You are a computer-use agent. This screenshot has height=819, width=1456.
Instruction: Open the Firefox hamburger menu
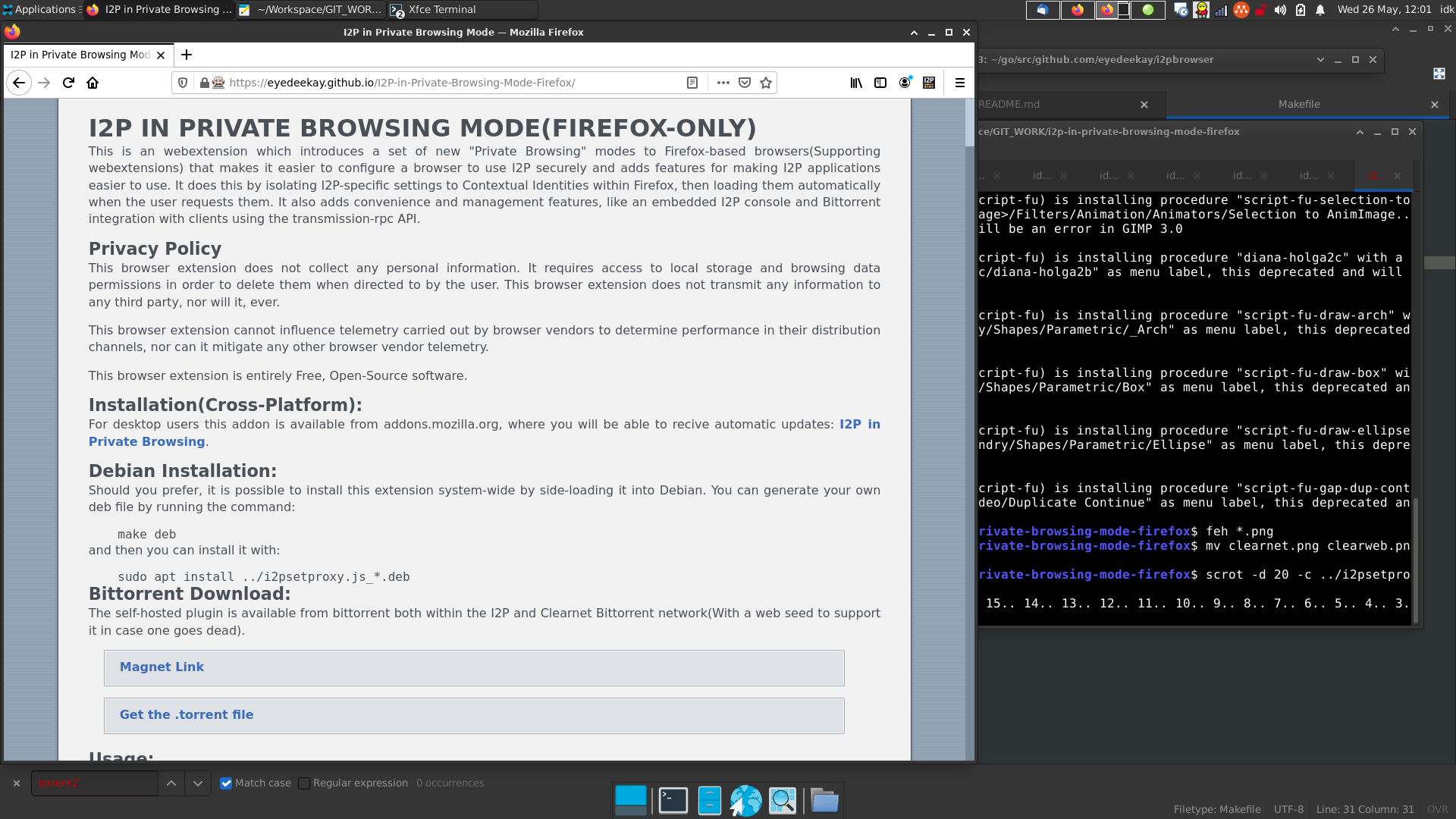tap(959, 83)
